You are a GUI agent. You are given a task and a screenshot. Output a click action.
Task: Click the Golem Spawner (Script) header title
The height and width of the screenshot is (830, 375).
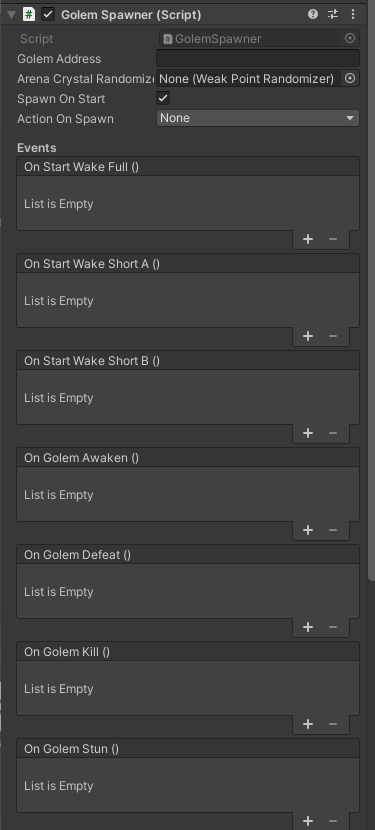pyautogui.click(x=131, y=15)
